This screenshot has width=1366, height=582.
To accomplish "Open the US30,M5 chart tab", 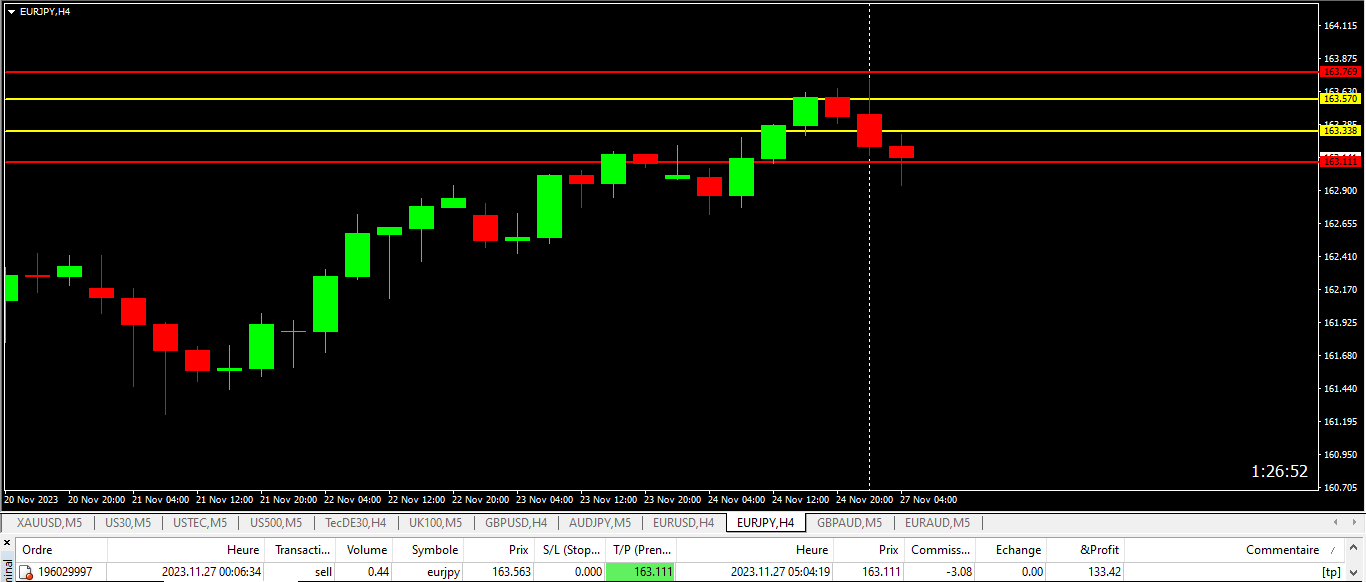I will pyautogui.click(x=128, y=522).
